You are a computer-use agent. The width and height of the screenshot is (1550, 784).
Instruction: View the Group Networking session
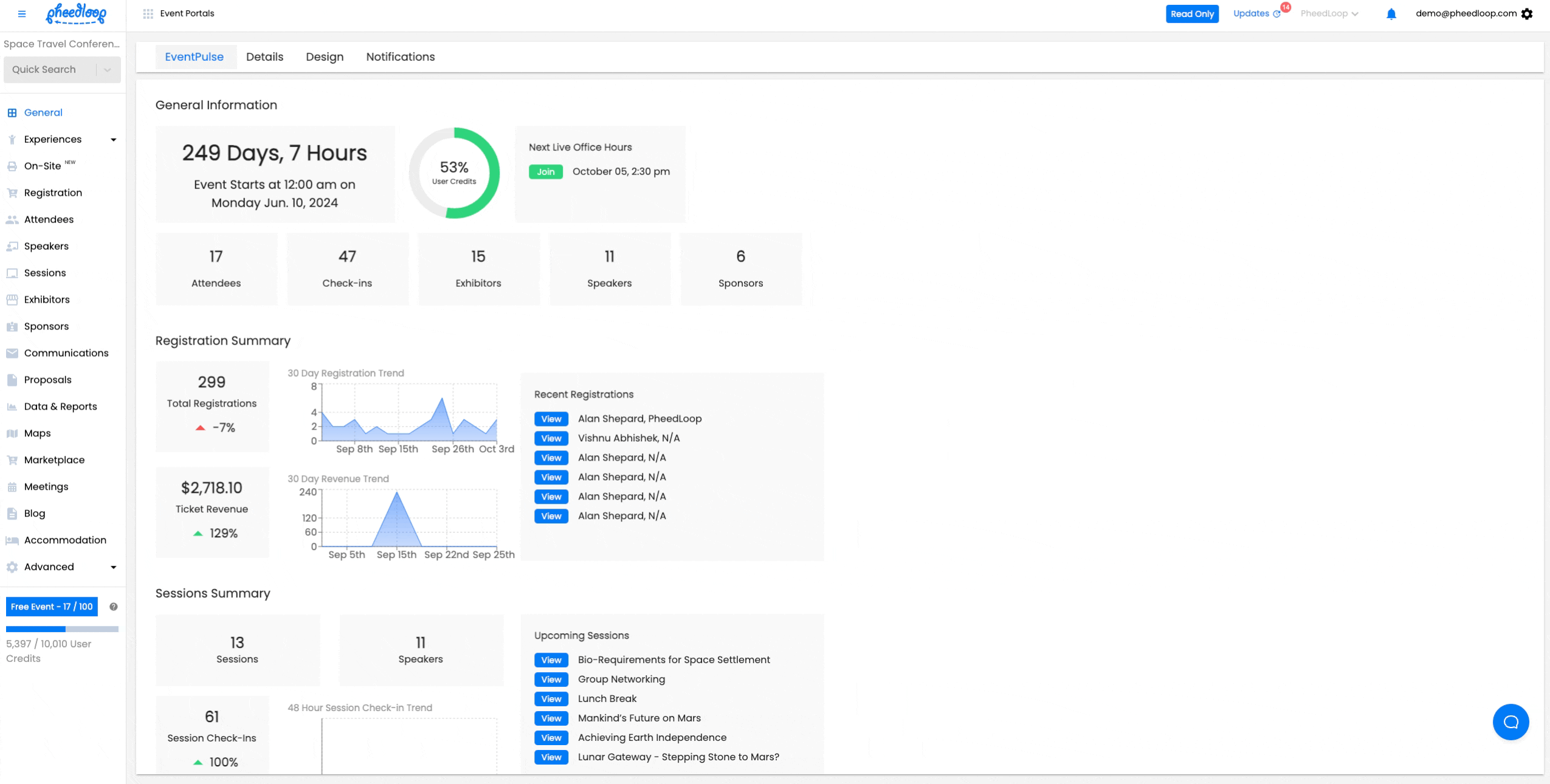551,679
